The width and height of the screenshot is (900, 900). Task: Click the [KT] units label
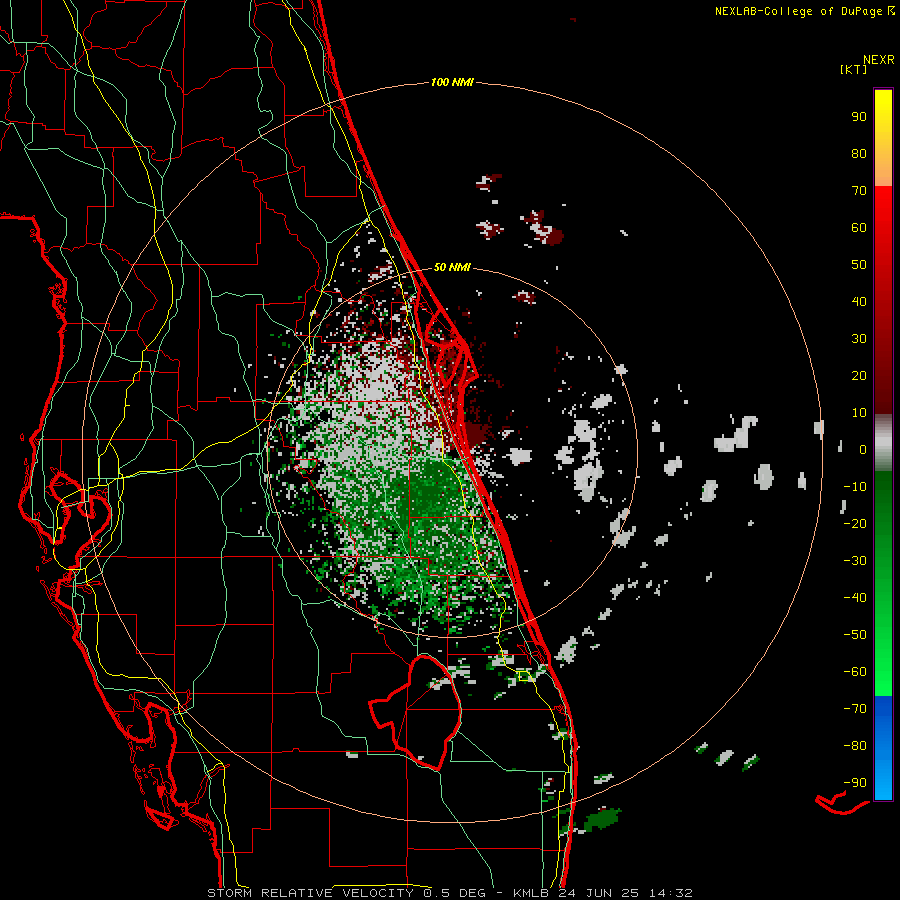(854, 69)
